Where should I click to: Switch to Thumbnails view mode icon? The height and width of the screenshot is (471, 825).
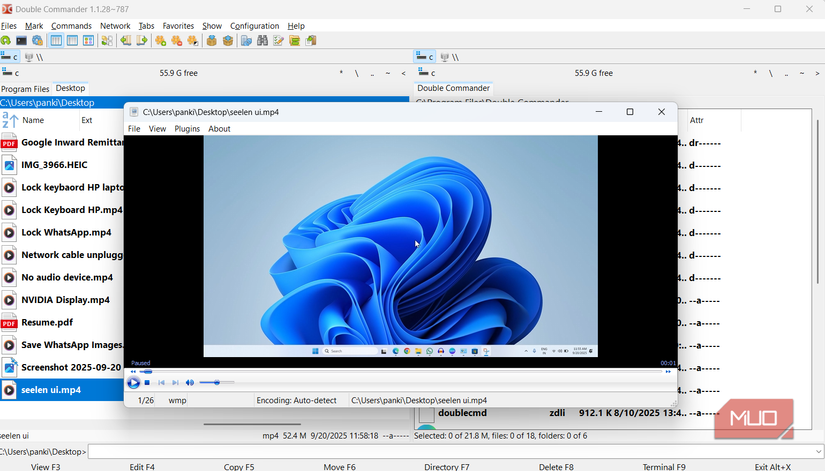coord(88,41)
